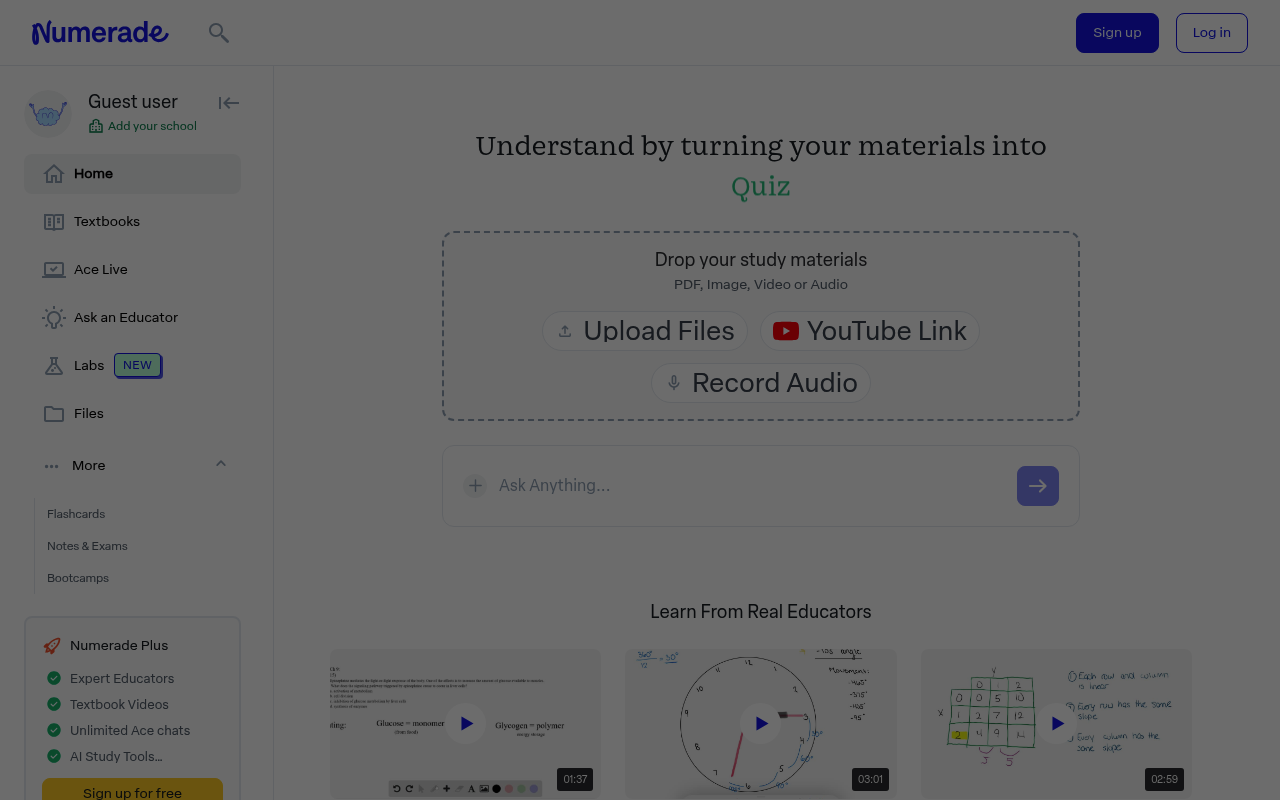Click YouTube Link button
The height and width of the screenshot is (800, 1280).
pyautogui.click(x=870, y=331)
